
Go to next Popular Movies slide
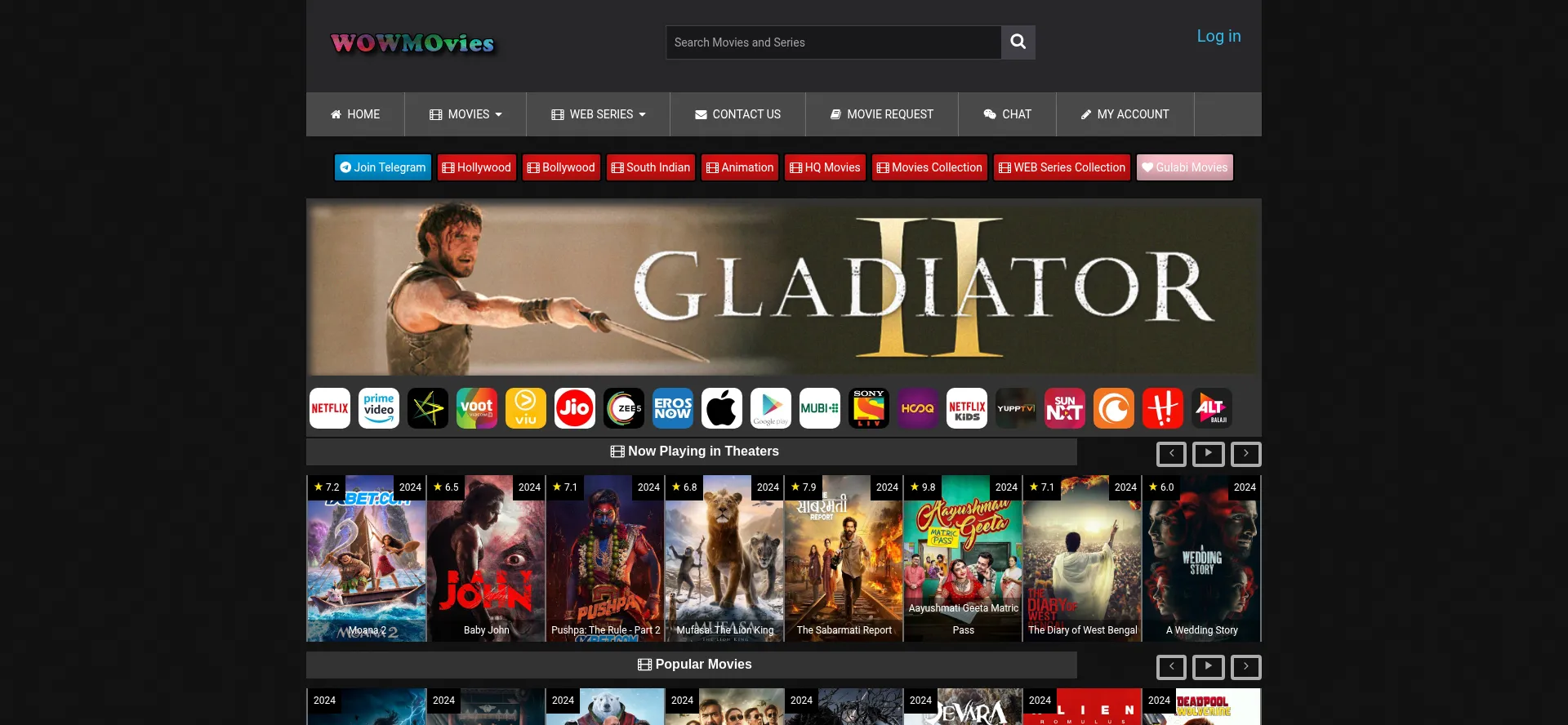[x=1246, y=667]
